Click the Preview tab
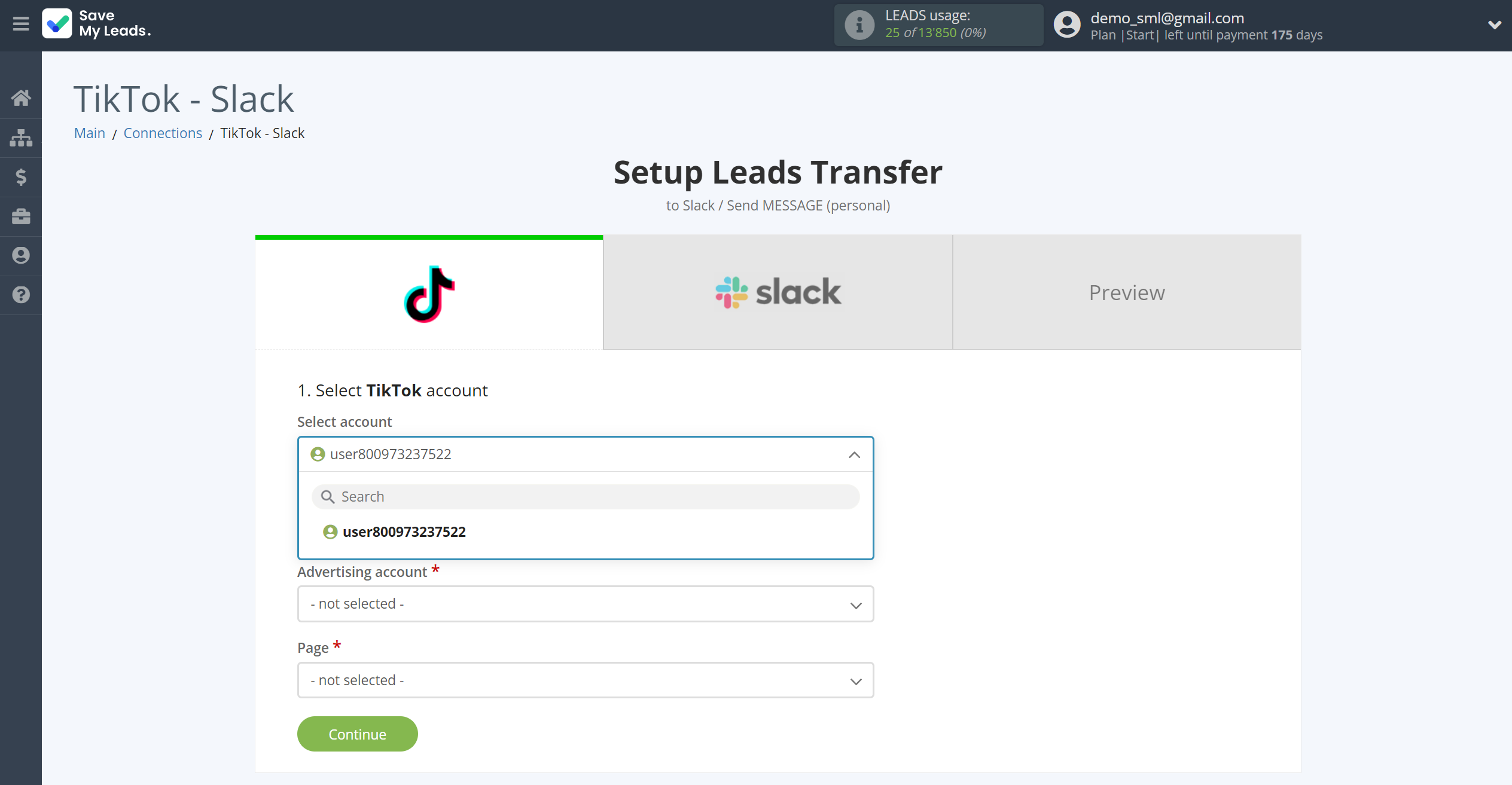The width and height of the screenshot is (1512, 785). coord(1127,292)
